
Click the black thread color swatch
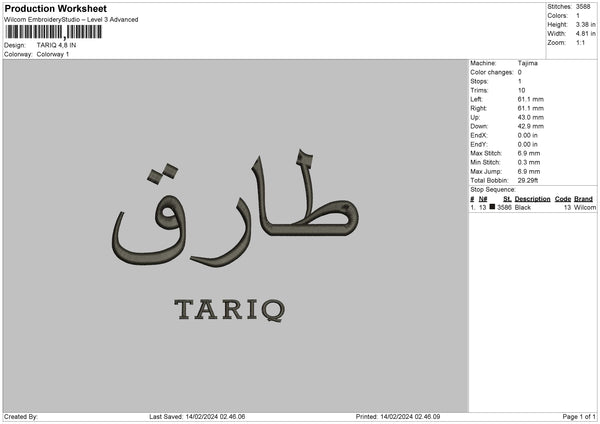(492, 207)
